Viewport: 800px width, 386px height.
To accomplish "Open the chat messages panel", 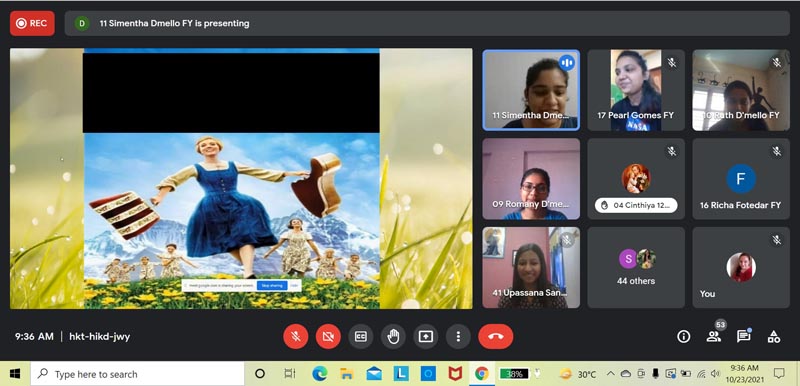I will coord(743,337).
